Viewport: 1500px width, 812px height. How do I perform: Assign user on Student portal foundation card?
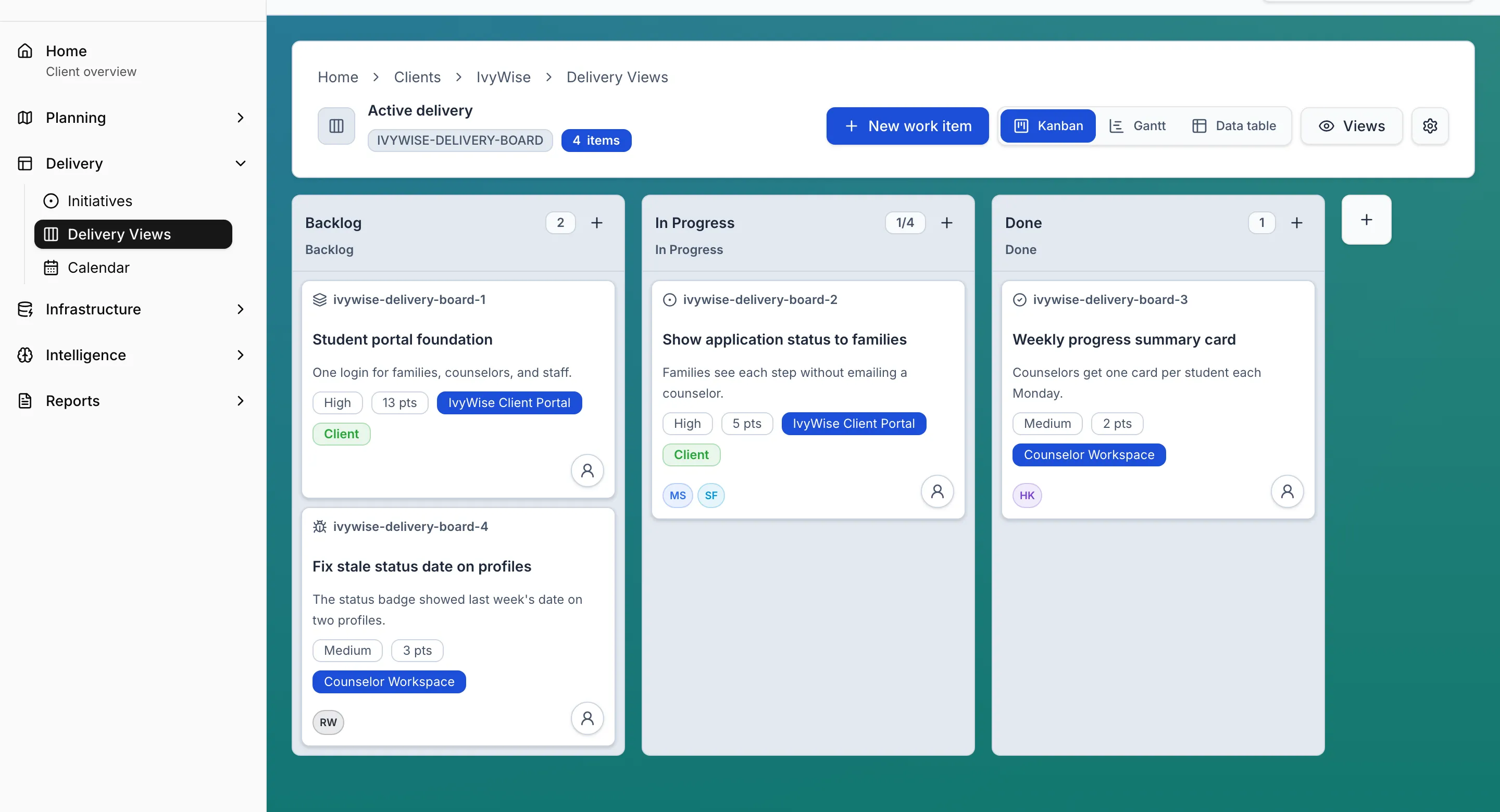[x=587, y=471]
